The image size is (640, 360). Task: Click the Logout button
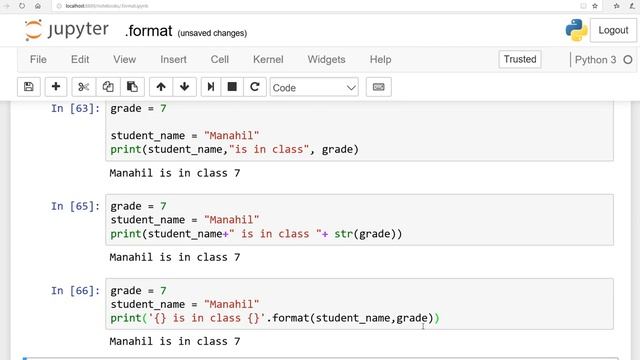613,30
